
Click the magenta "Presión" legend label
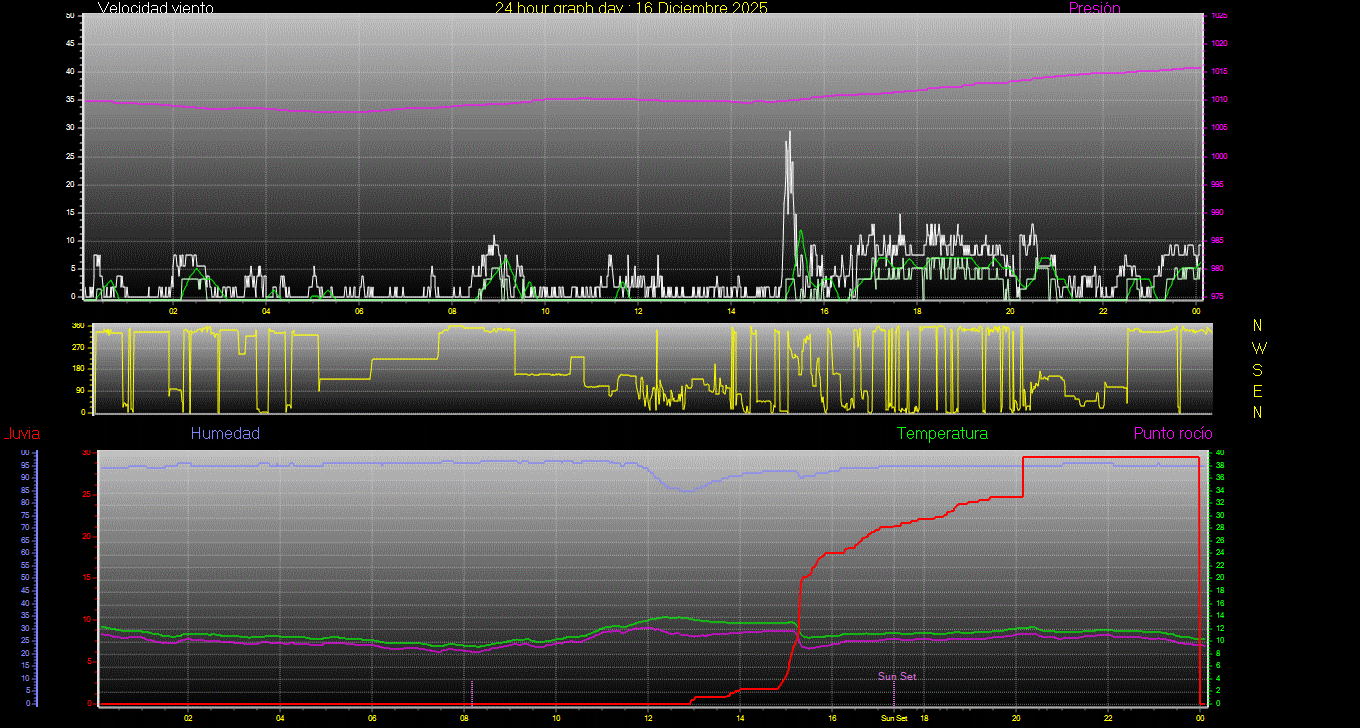tap(1094, 8)
